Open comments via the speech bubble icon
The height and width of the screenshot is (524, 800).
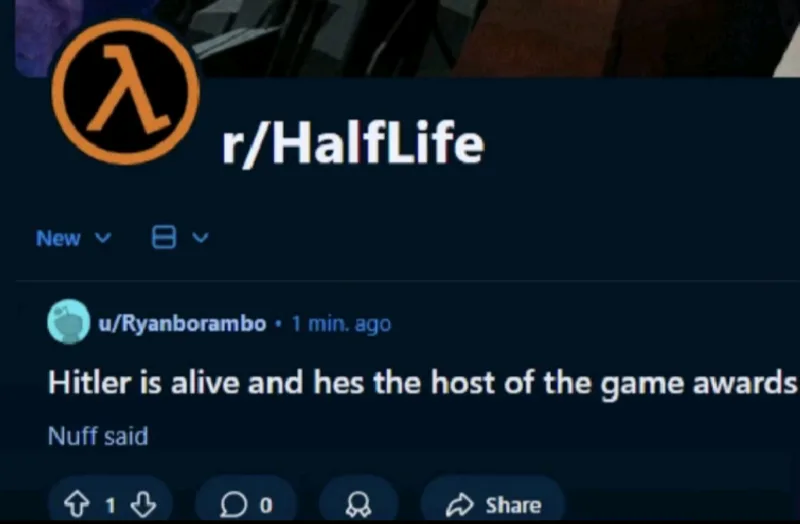pos(233,505)
